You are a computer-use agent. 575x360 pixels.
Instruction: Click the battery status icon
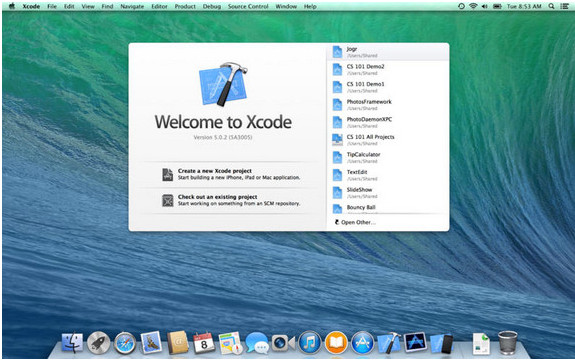coord(497,6)
